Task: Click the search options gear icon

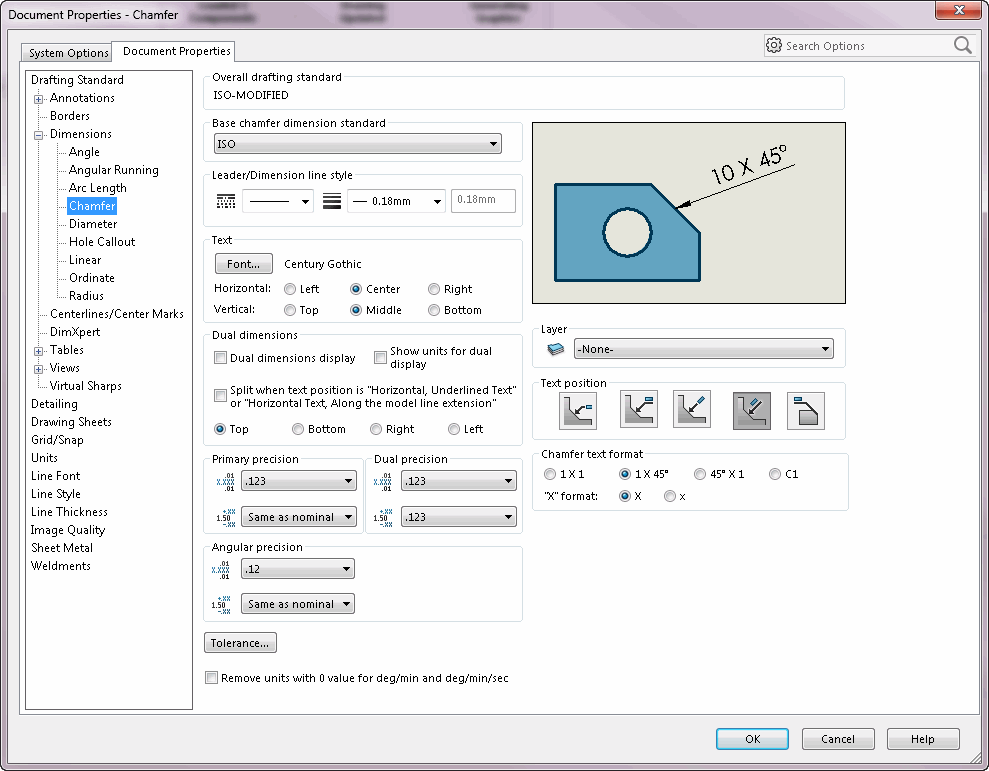Action: (773, 45)
